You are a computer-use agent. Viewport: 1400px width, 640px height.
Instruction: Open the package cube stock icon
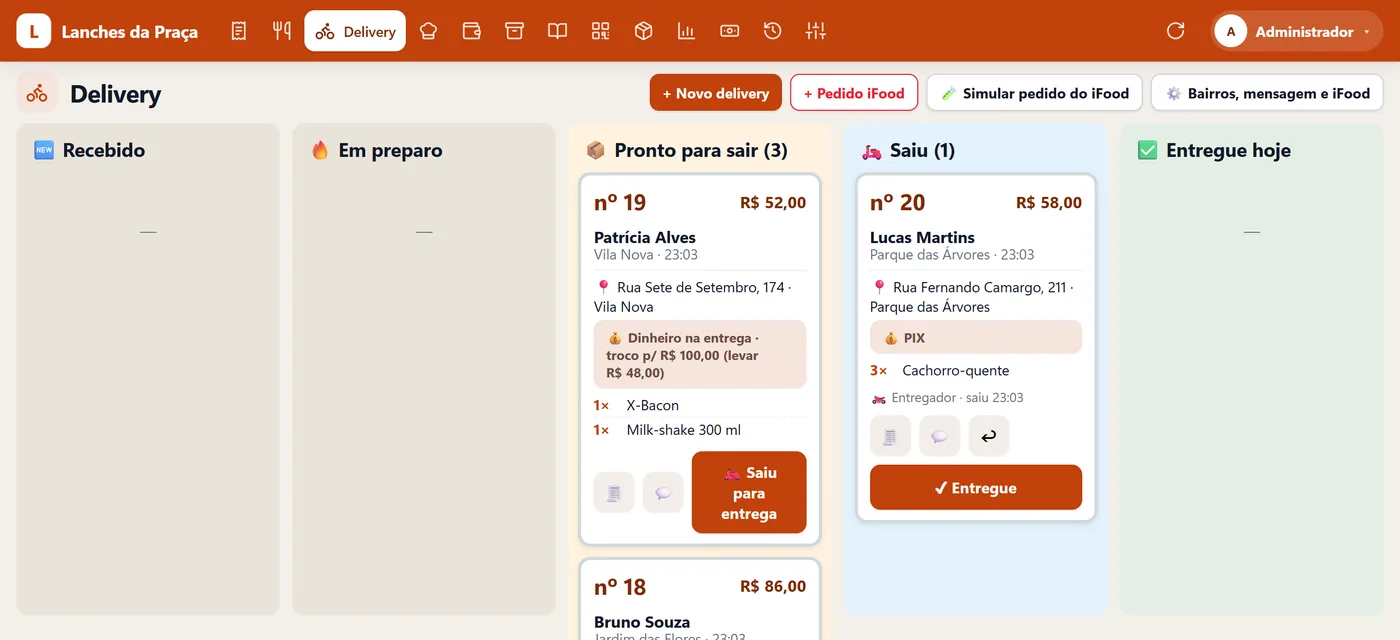click(643, 31)
